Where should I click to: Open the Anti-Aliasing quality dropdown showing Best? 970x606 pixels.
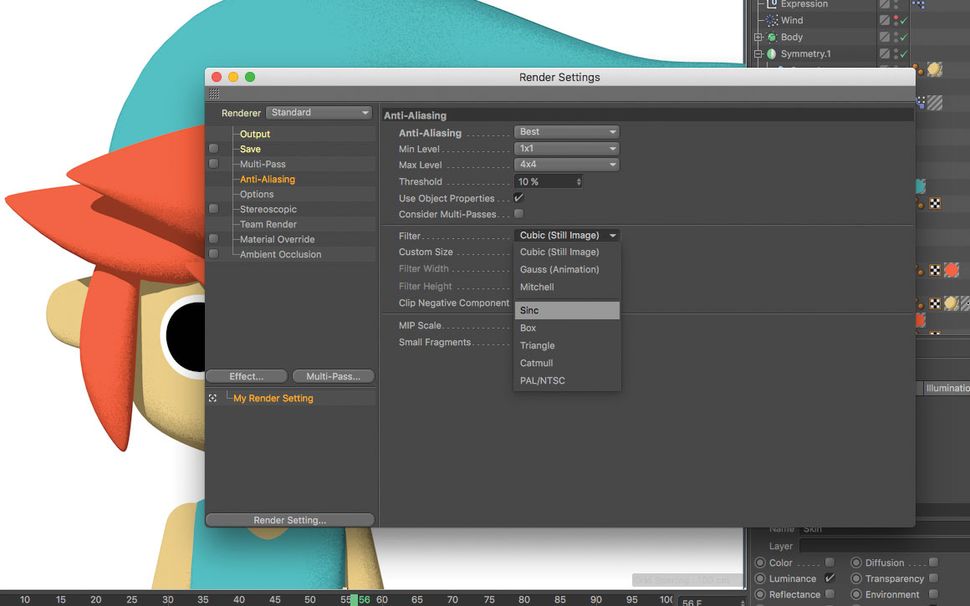click(567, 131)
